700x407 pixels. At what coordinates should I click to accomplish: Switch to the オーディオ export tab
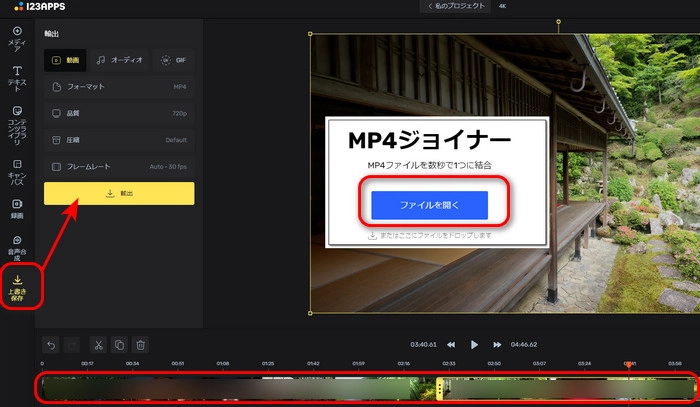click(119, 60)
